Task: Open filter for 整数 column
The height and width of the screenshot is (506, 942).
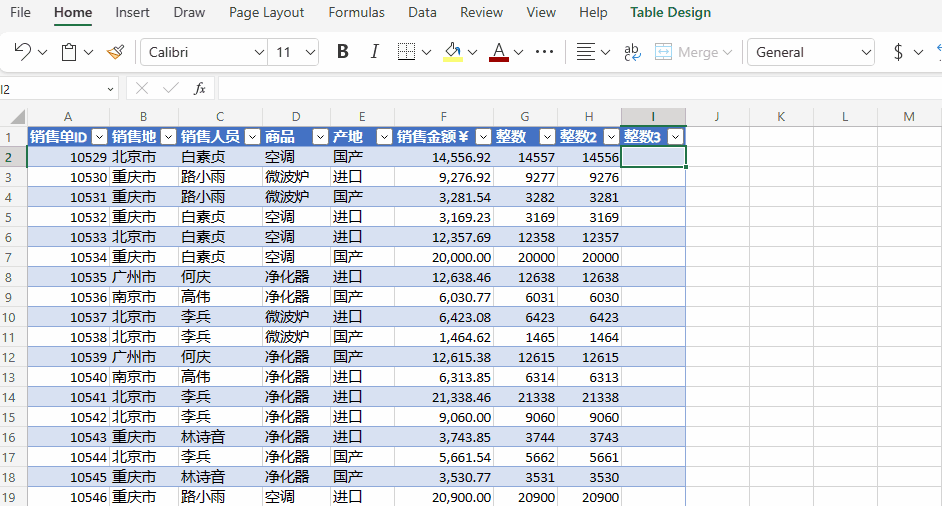Action: click(x=547, y=137)
